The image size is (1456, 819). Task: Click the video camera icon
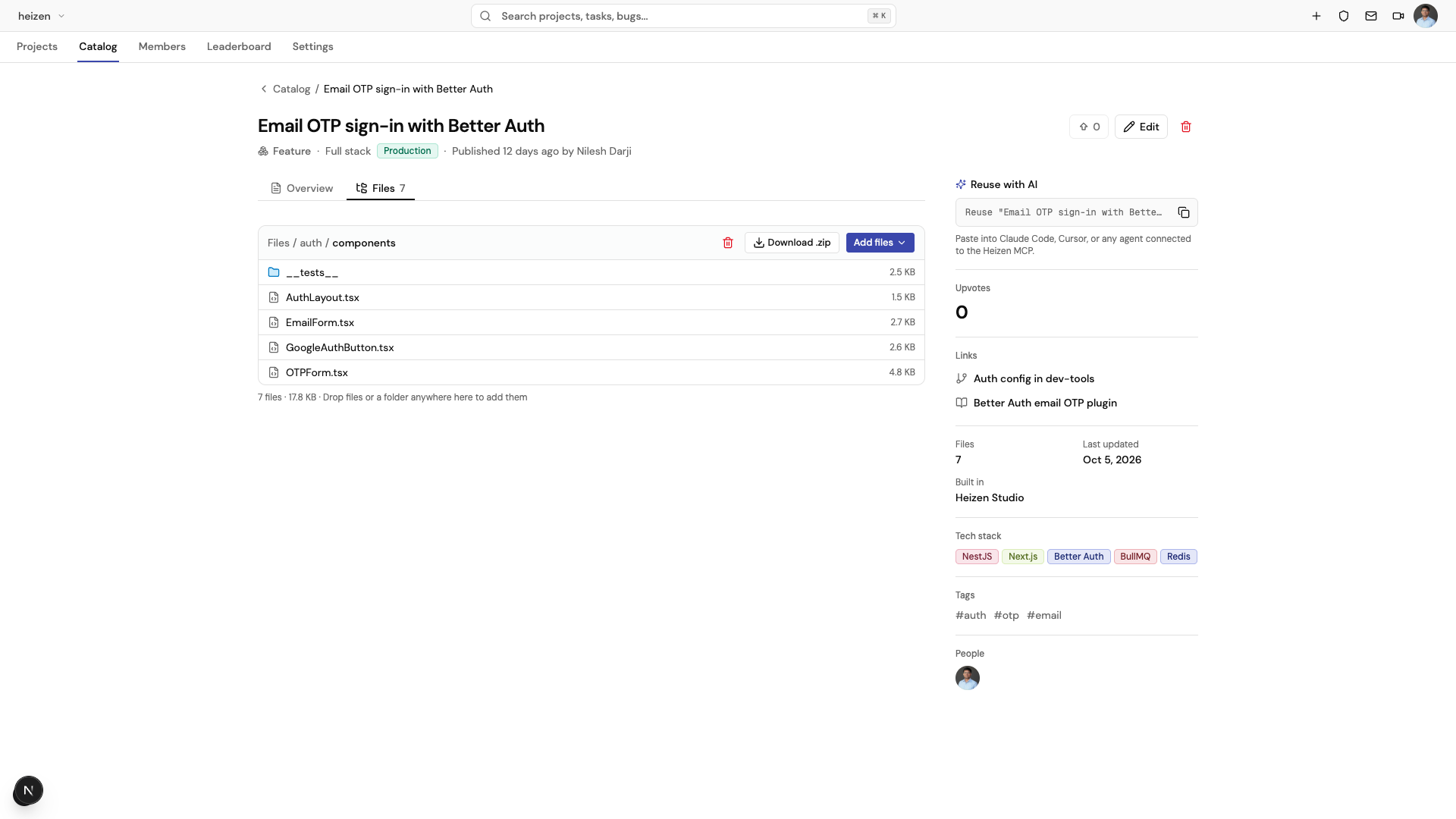click(1398, 16)
